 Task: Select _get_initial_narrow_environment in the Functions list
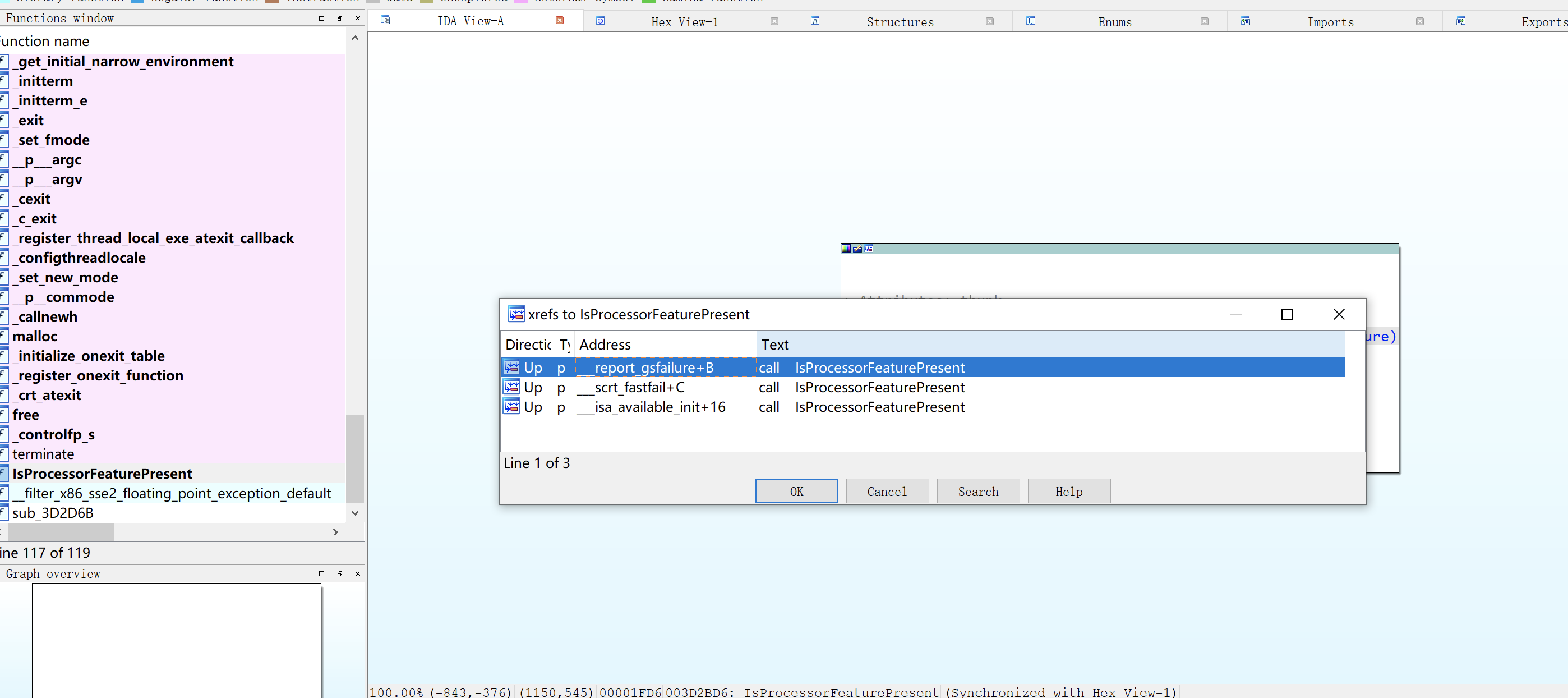coord(173,62)
